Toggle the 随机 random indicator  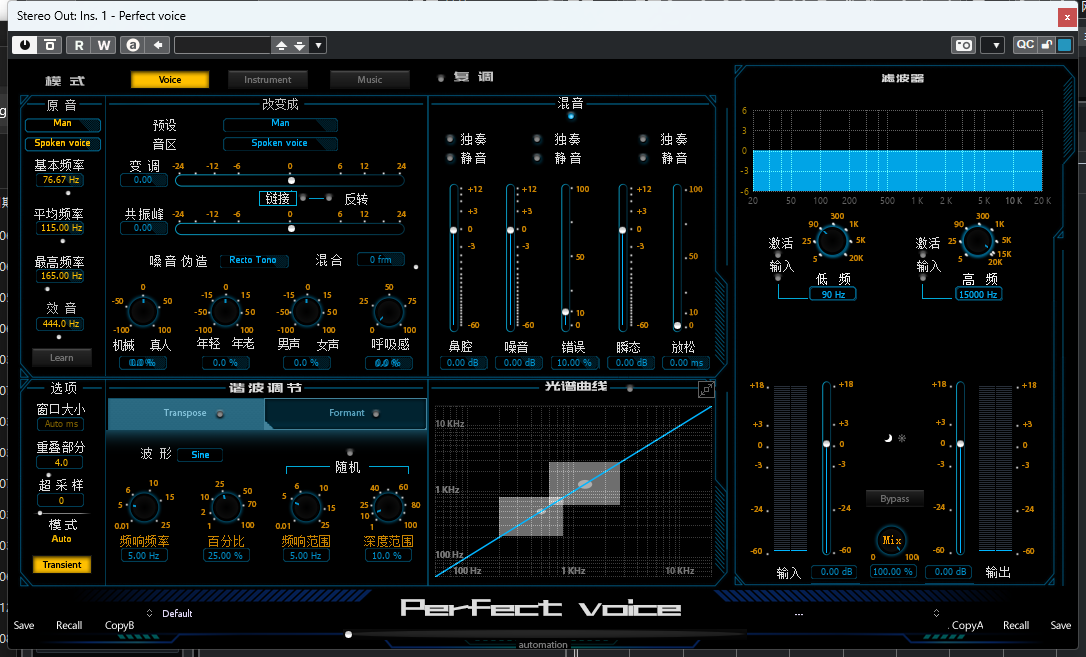[x=350, y=451]
